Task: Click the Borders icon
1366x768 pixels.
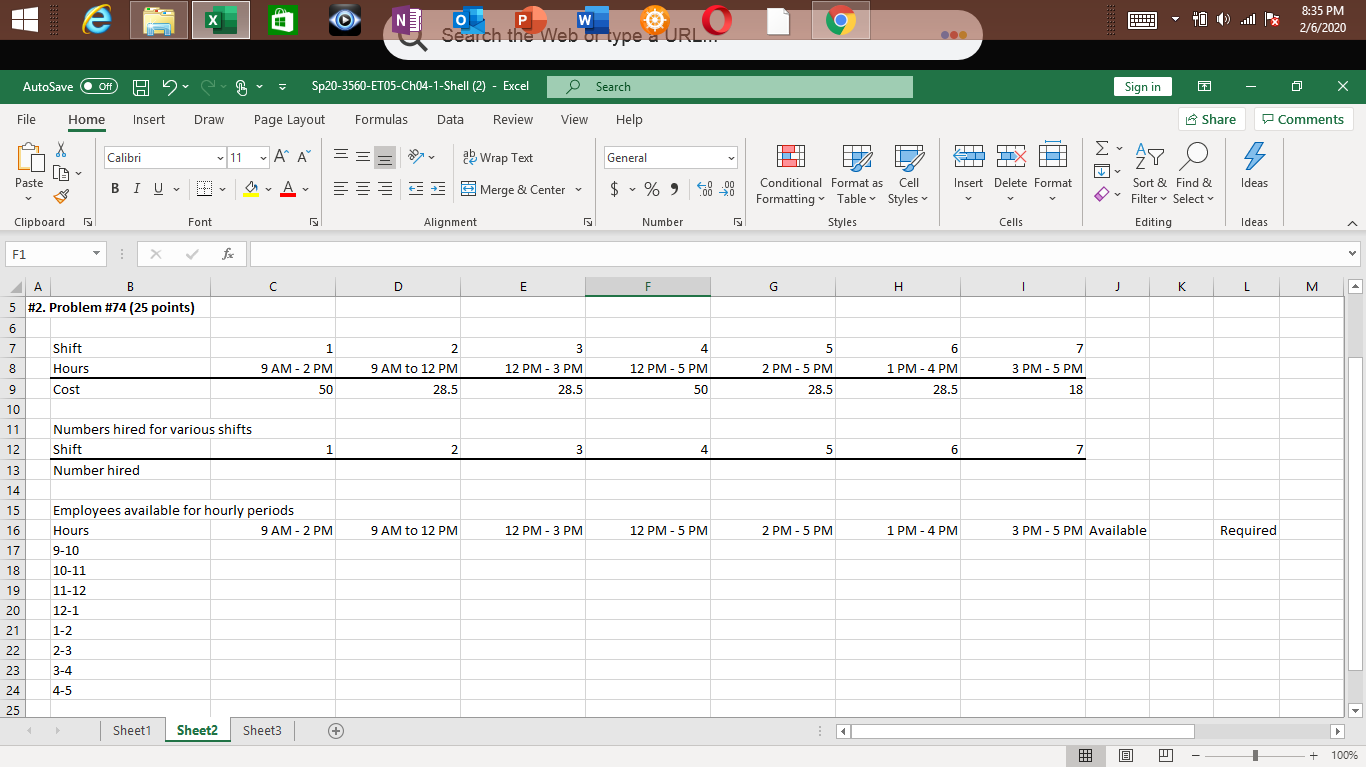Action: coord(202,189)
